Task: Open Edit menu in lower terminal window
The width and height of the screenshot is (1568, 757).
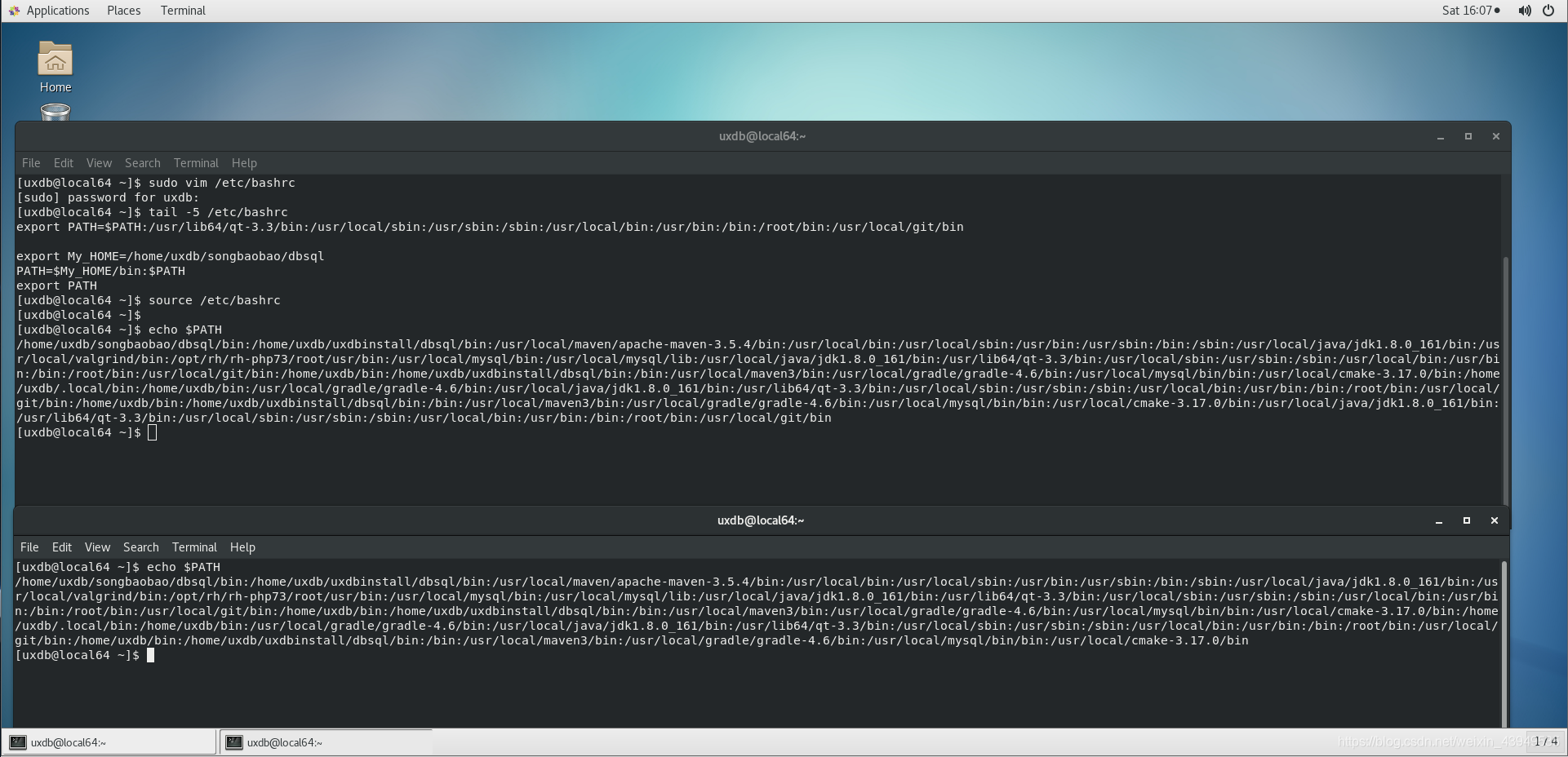Action: pos(62,547)
